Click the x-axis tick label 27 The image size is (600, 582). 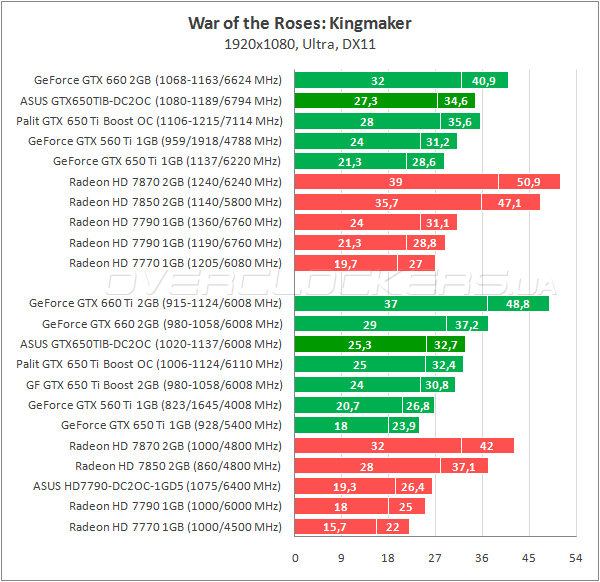click(x=435, y=556)
